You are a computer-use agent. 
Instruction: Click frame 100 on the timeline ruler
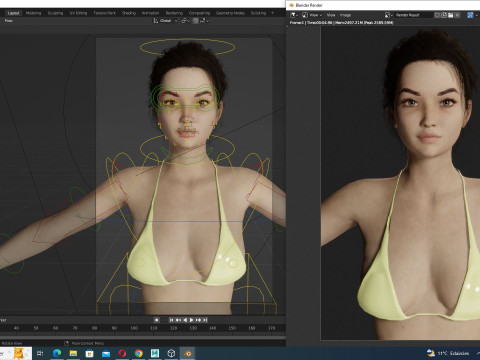(134, 328)
